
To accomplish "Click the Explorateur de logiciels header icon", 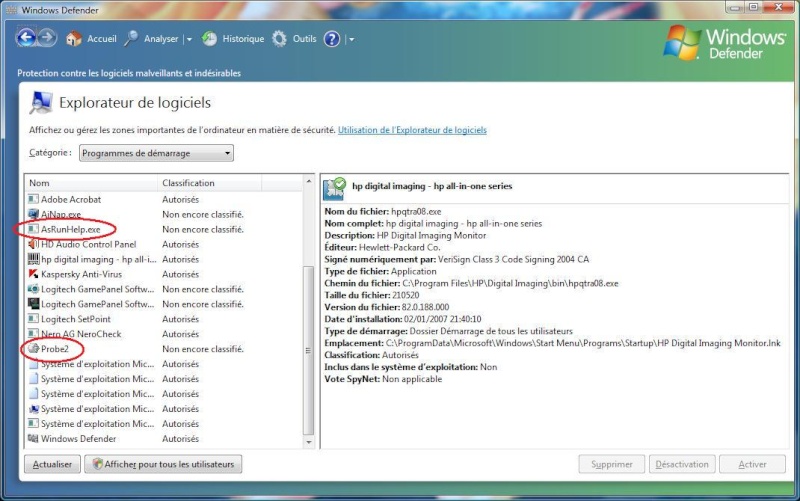I will [41, 102].
